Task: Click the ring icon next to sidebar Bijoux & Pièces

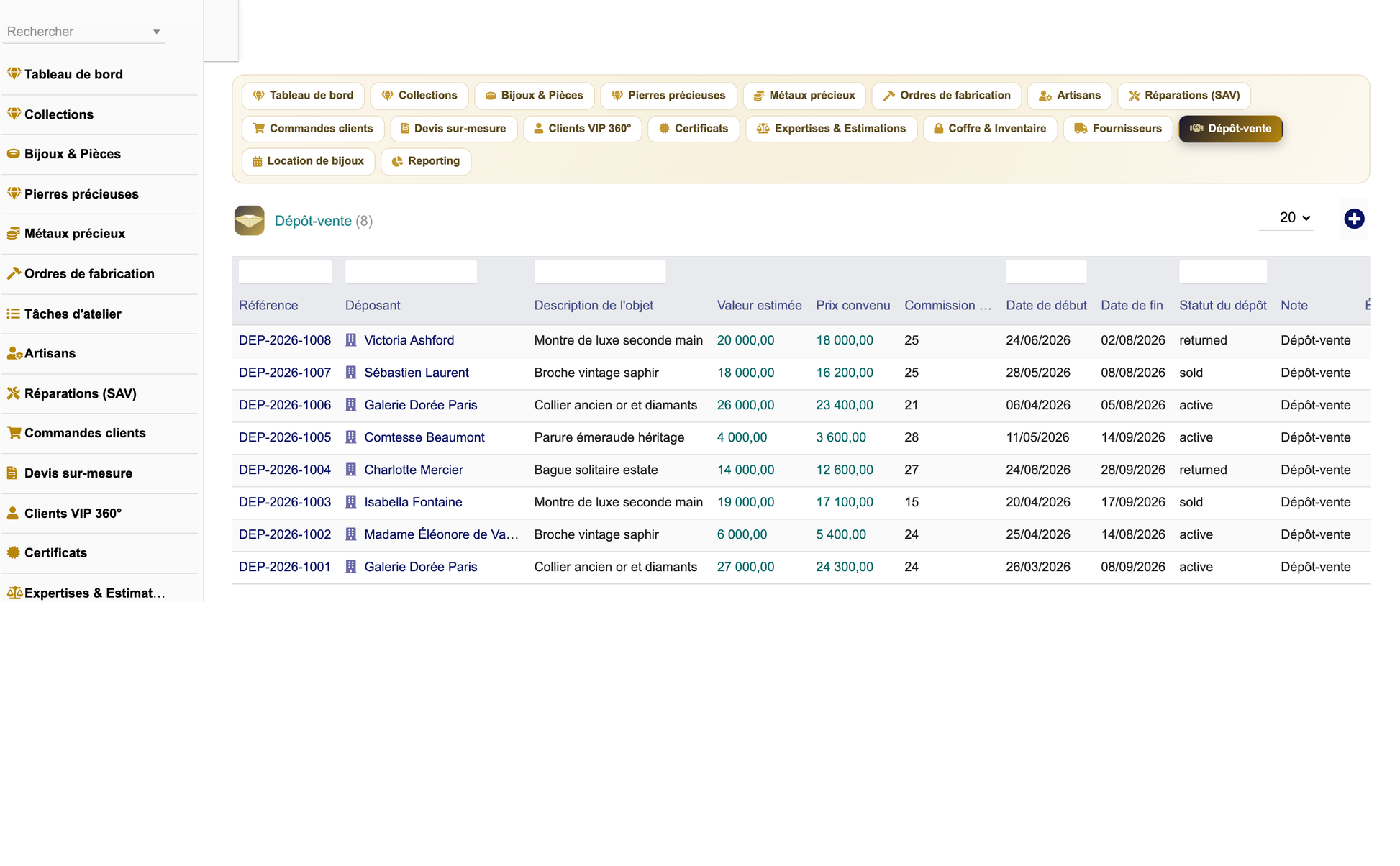Action: tap(14, 153)
